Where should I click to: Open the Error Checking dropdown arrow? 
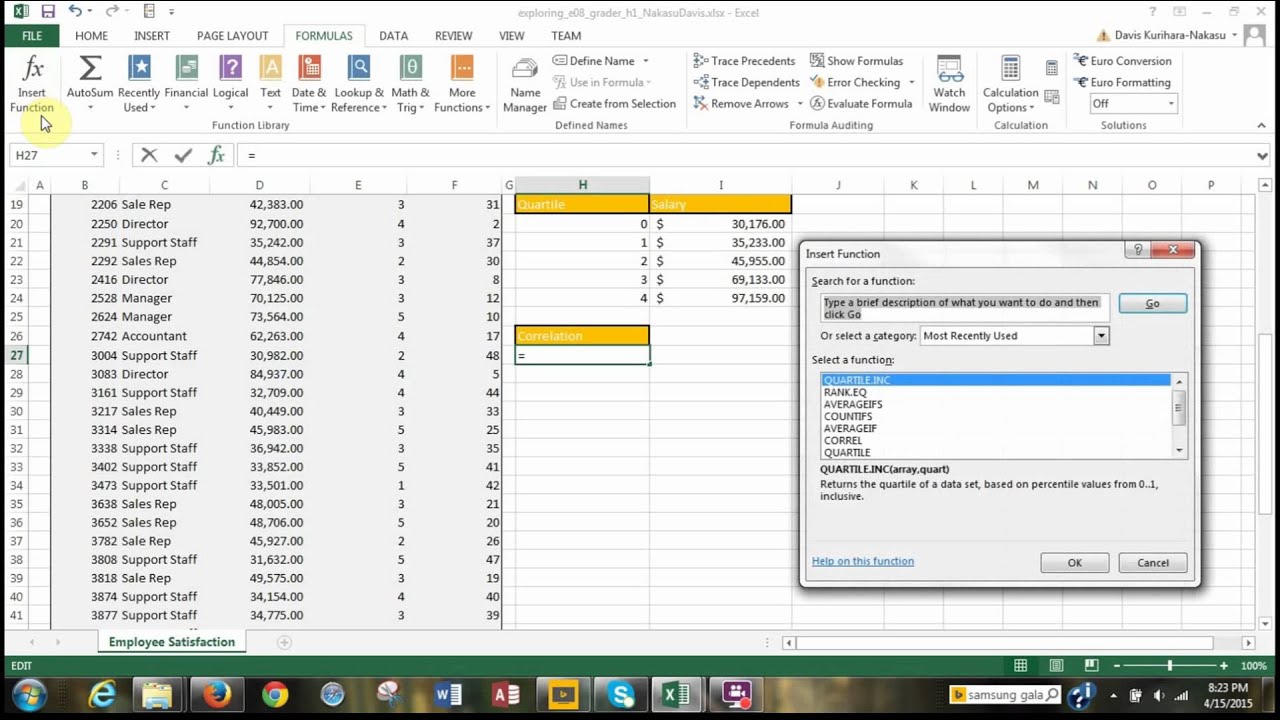[x=910, y=82]
